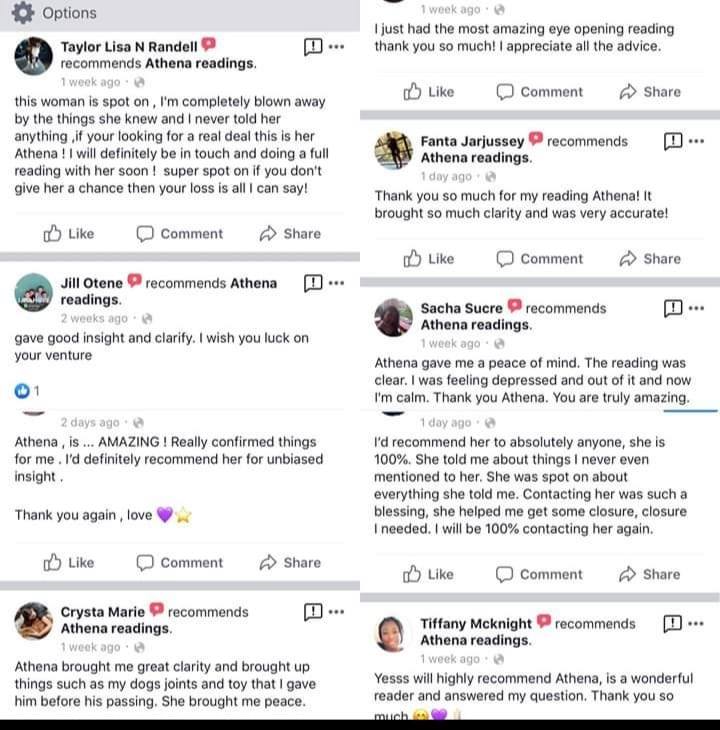Click Crysta Marie's profile name

click(x=102, y=612)
